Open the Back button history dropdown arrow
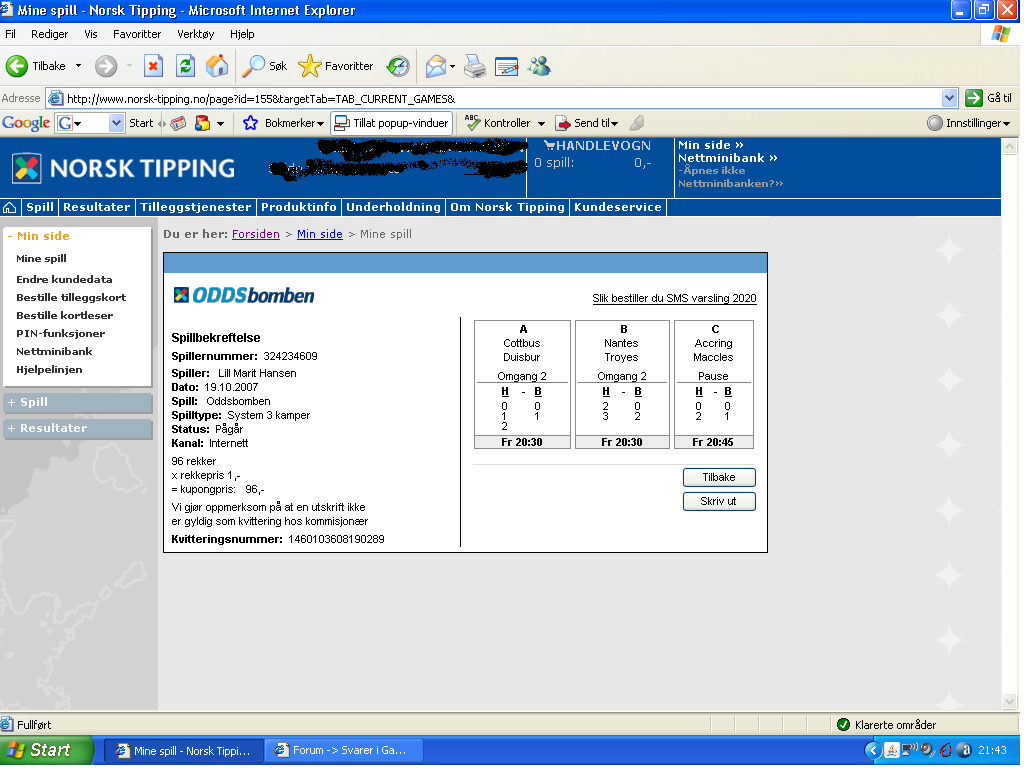 point(78,66)
